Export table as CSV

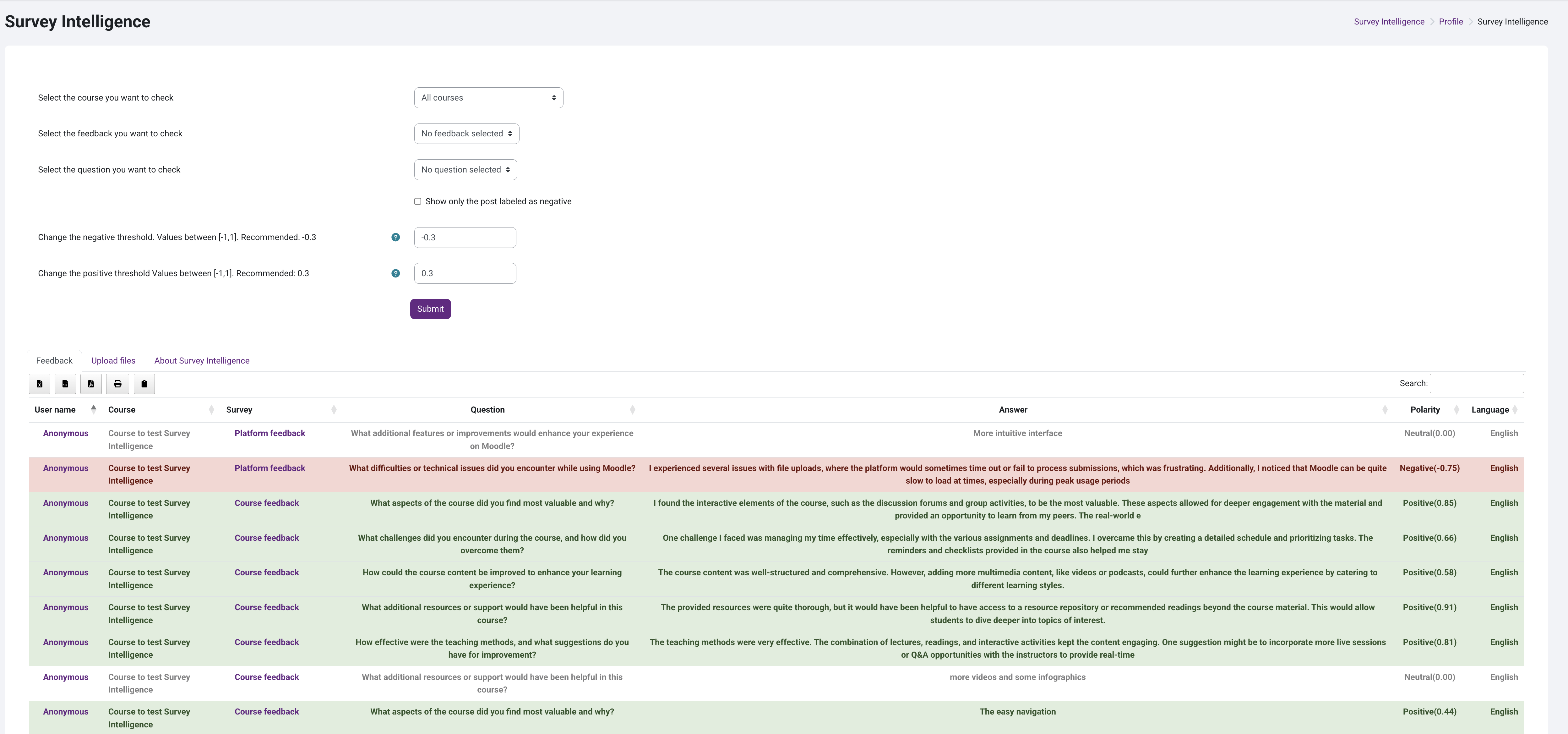(x=65, y=384)
